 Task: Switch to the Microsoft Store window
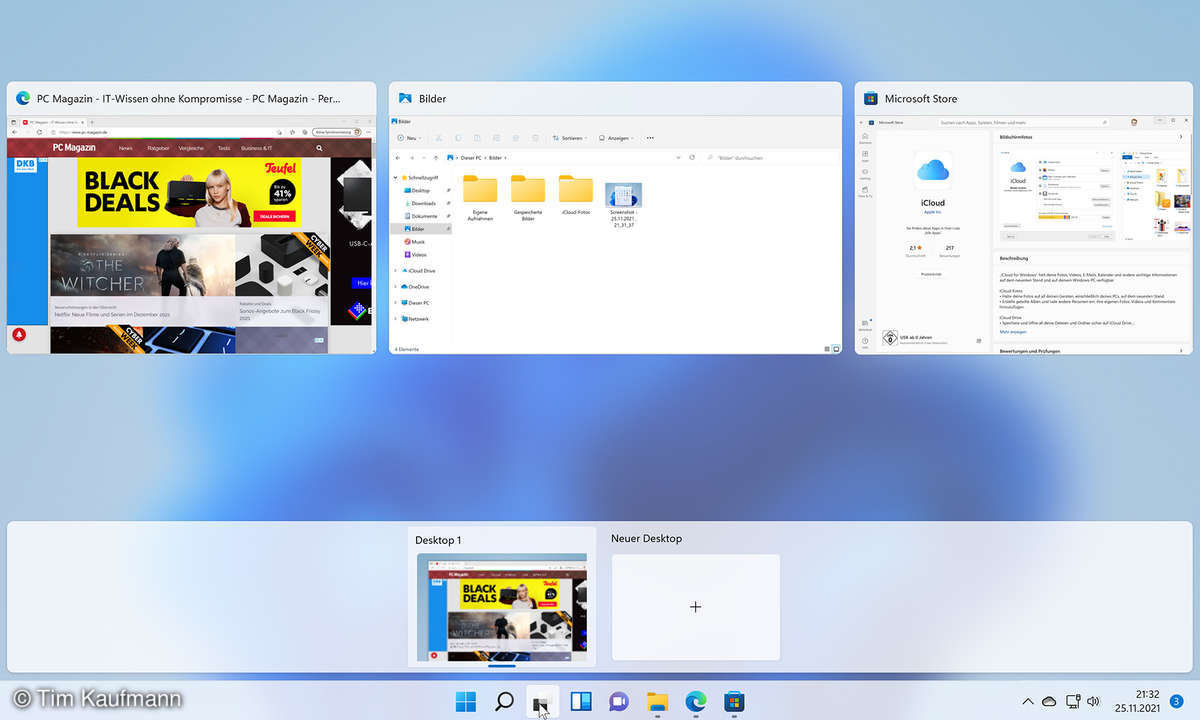1024,218
